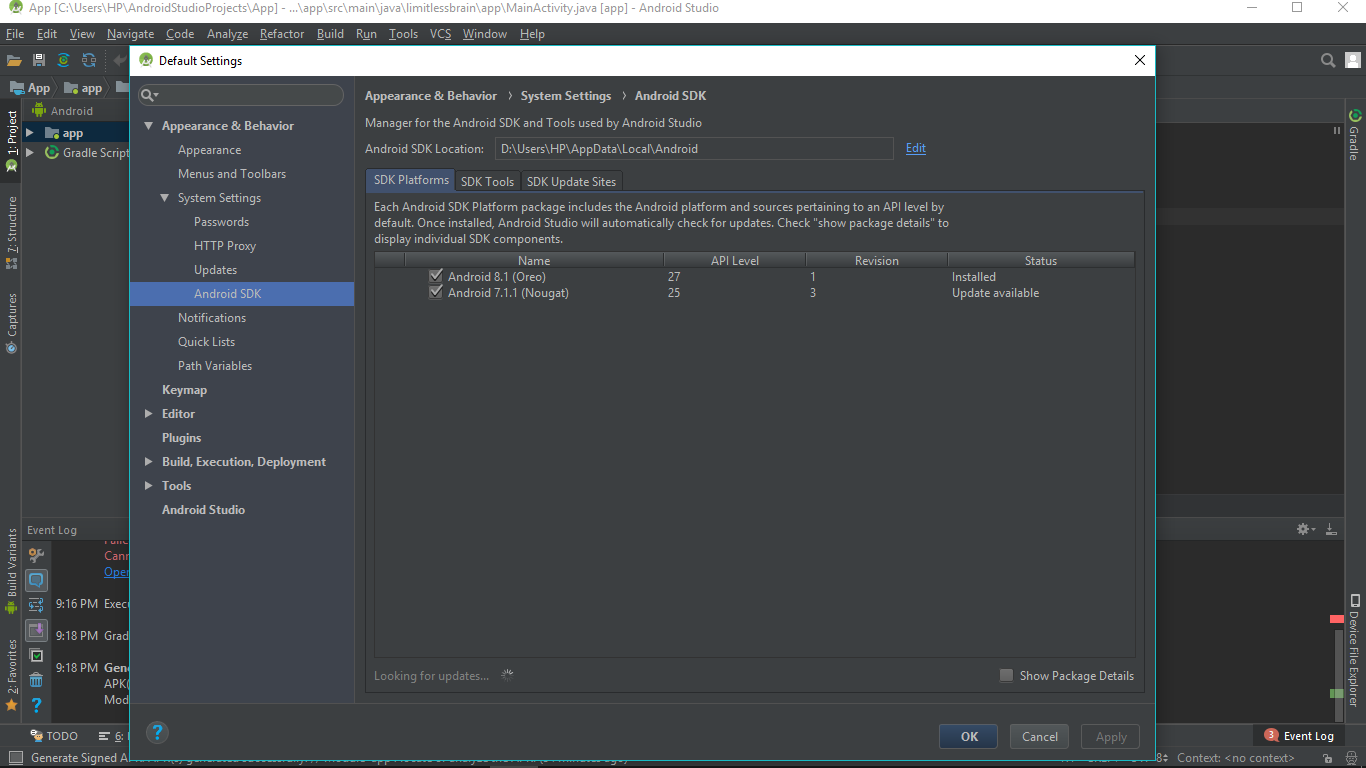
Task: Click the Event Log help question icon
Action: 36,705
